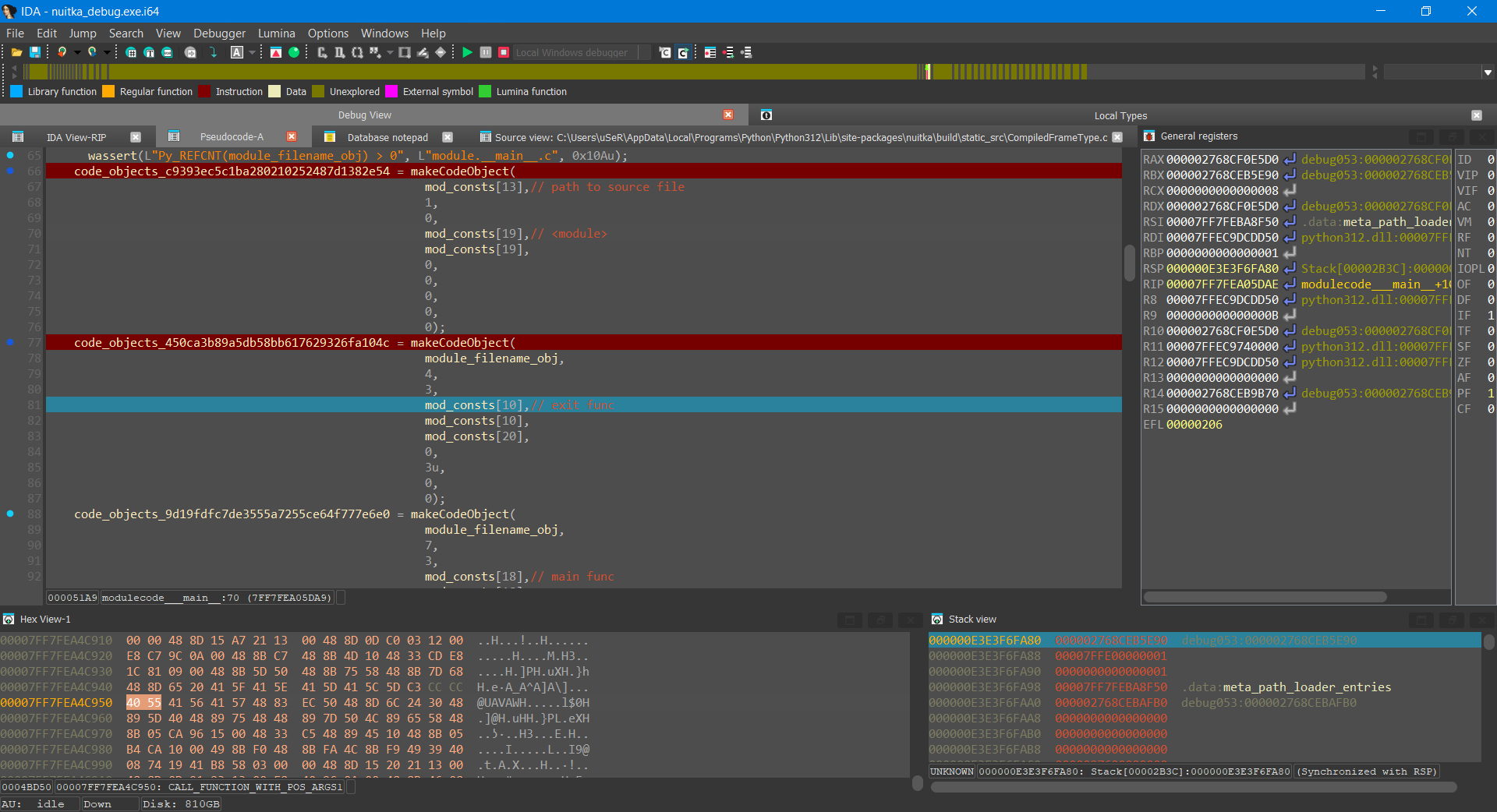Screen dimensions: 1497x812
Task: Click the RBX register value
Action: point(1222,175)
